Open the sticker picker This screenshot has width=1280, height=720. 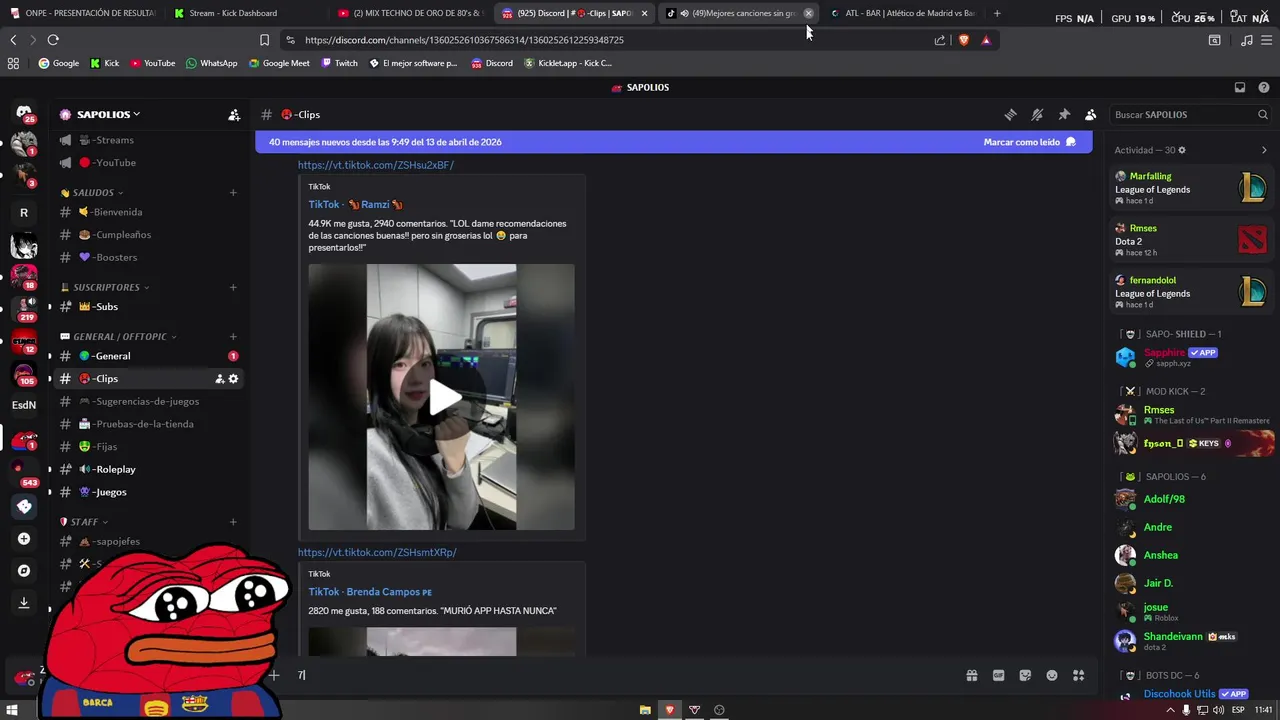point(1025,675)
